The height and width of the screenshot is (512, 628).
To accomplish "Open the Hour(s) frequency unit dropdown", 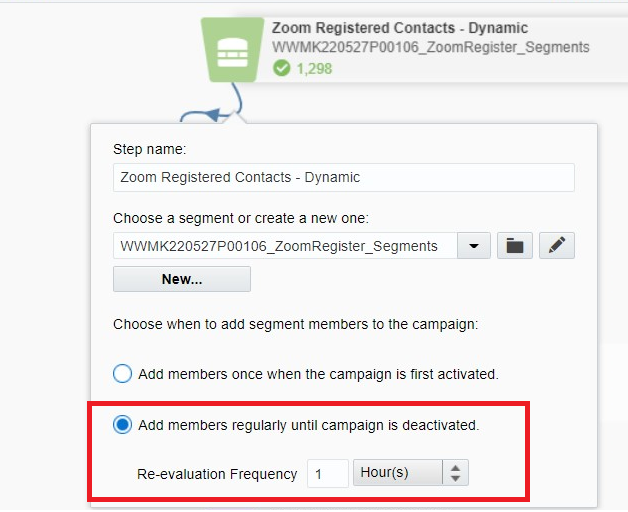I will 398,473.
